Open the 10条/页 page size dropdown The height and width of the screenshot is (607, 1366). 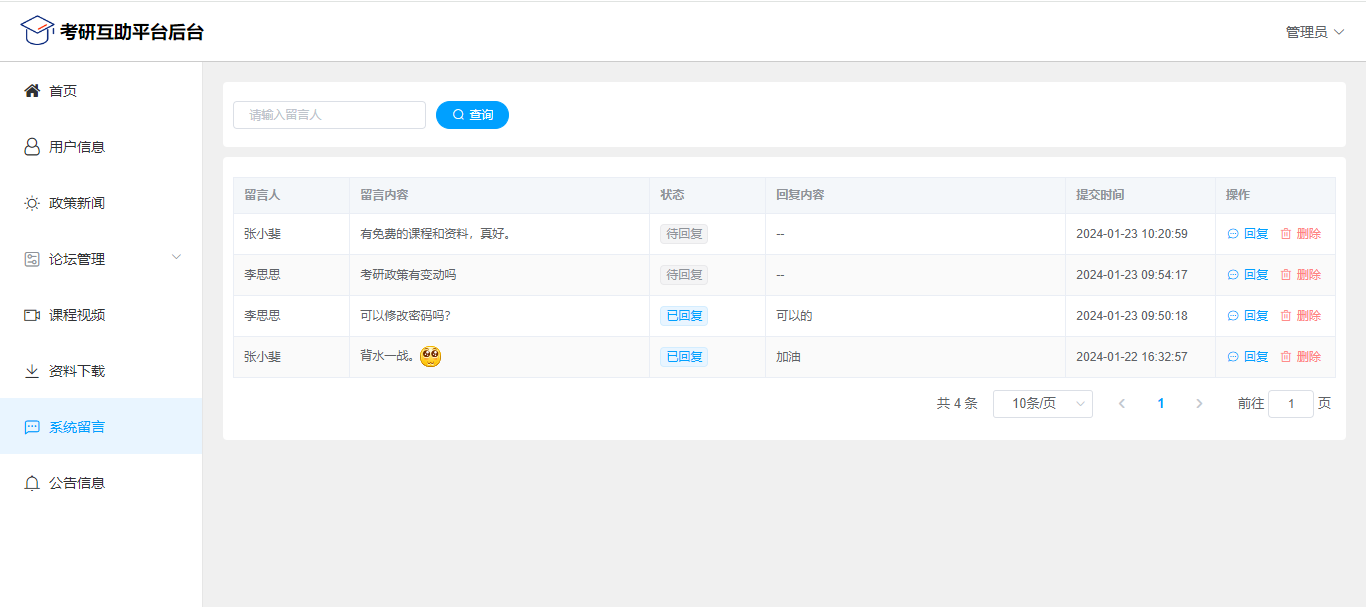[x=1042, y=404]
